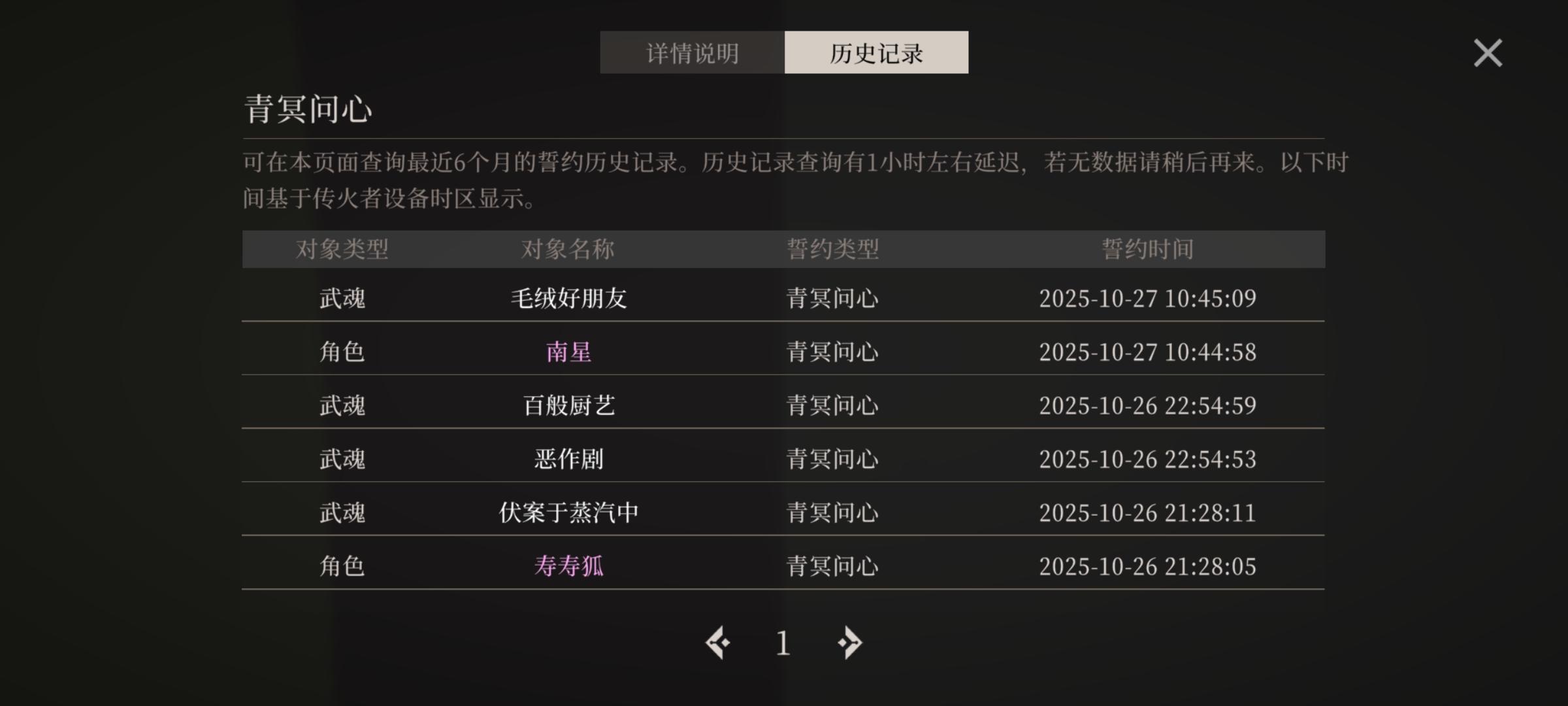Viewport: 1568px width, 706px height.
Task: Open the pink 南星 character link
Action: [568, 352]
